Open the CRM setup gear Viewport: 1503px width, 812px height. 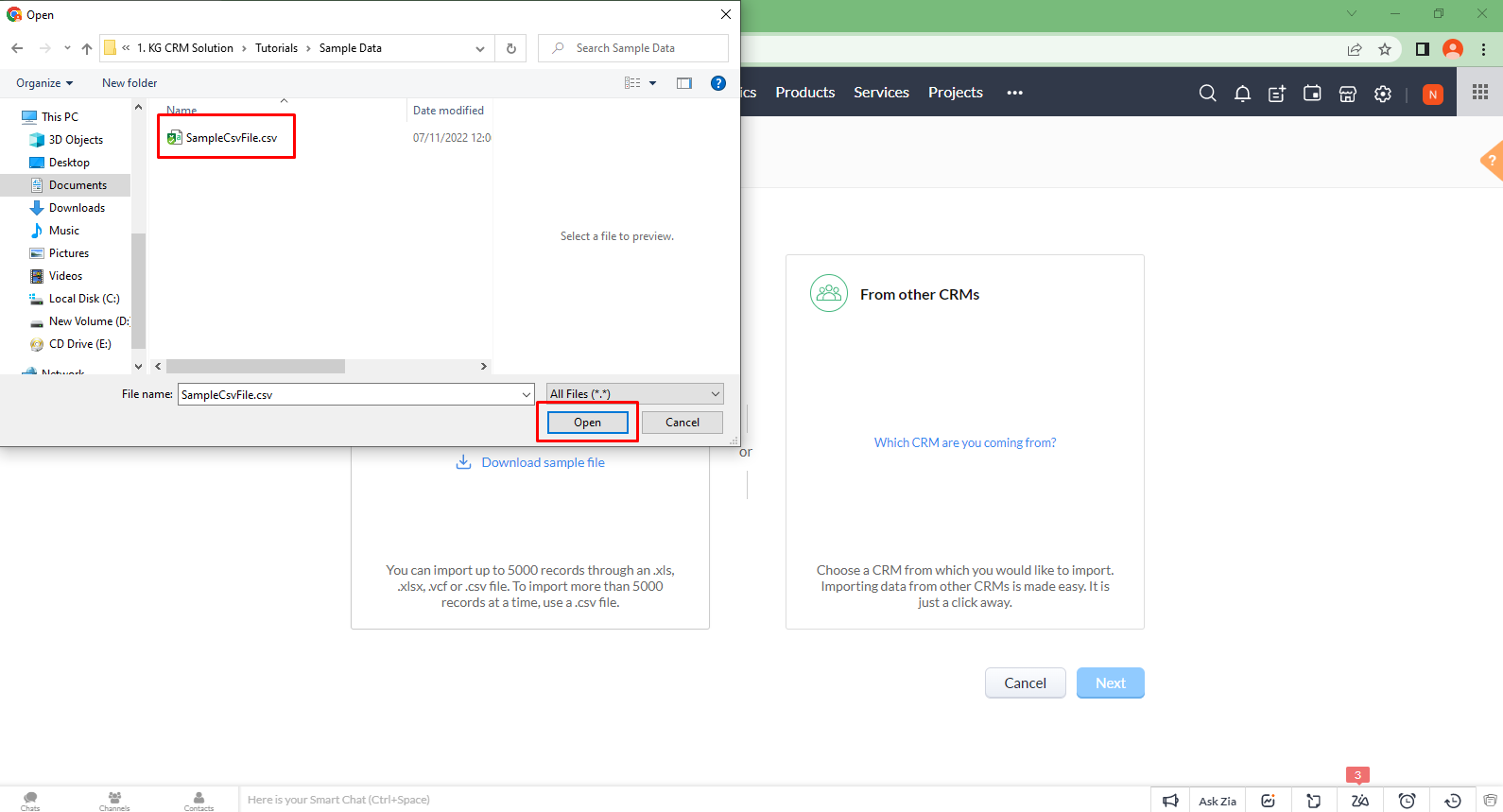click(x=1383, y=93)
